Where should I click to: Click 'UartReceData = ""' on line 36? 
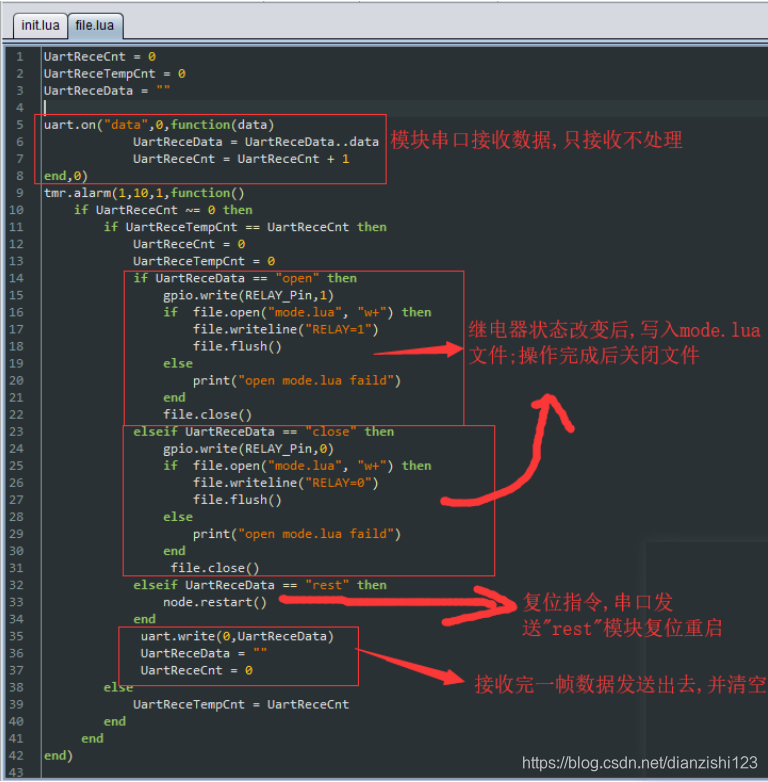(204, 653)
